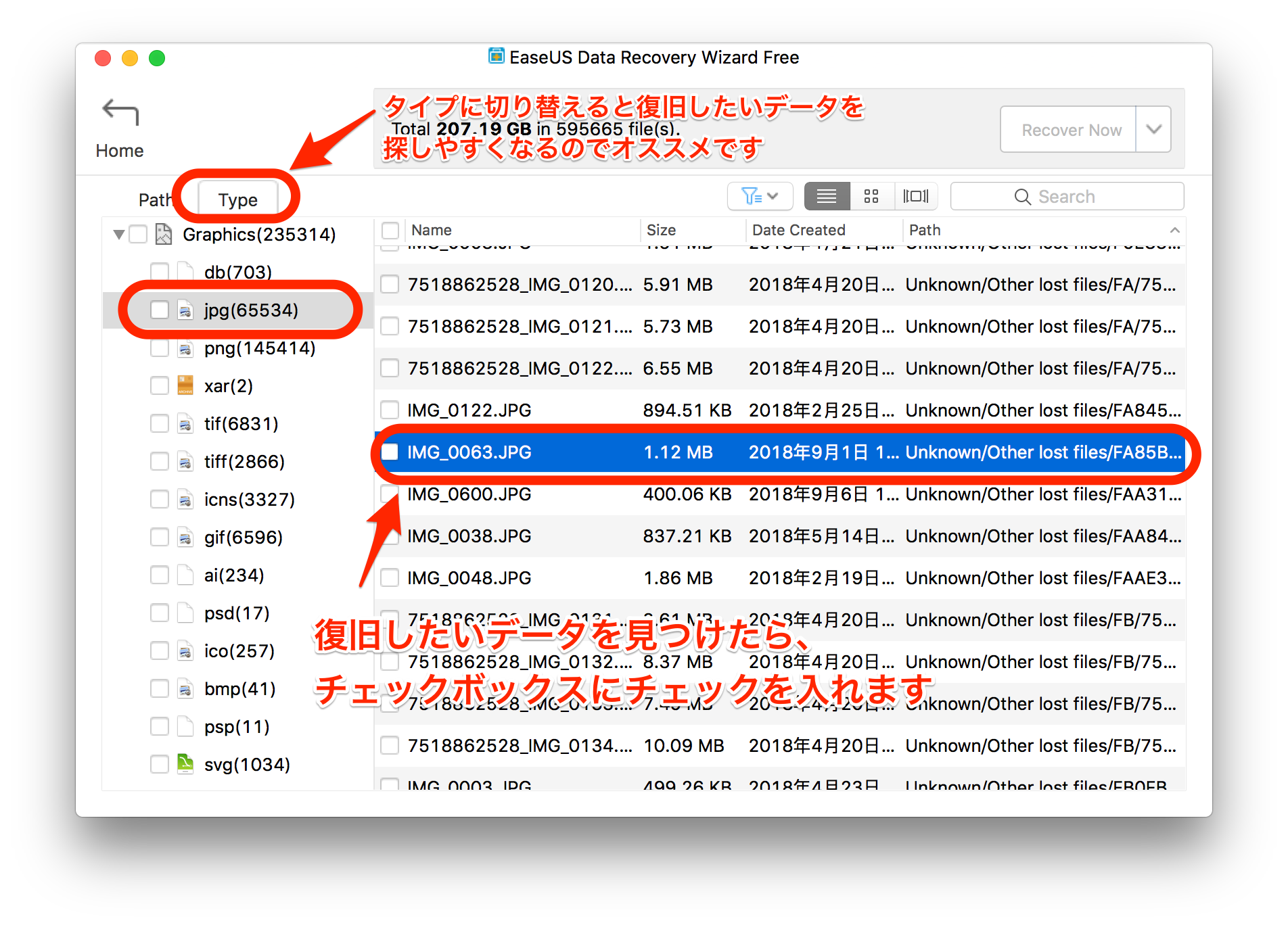The image size is (1288, 925).
Task: Switch to the Path tab
Action: pos(155,199)
